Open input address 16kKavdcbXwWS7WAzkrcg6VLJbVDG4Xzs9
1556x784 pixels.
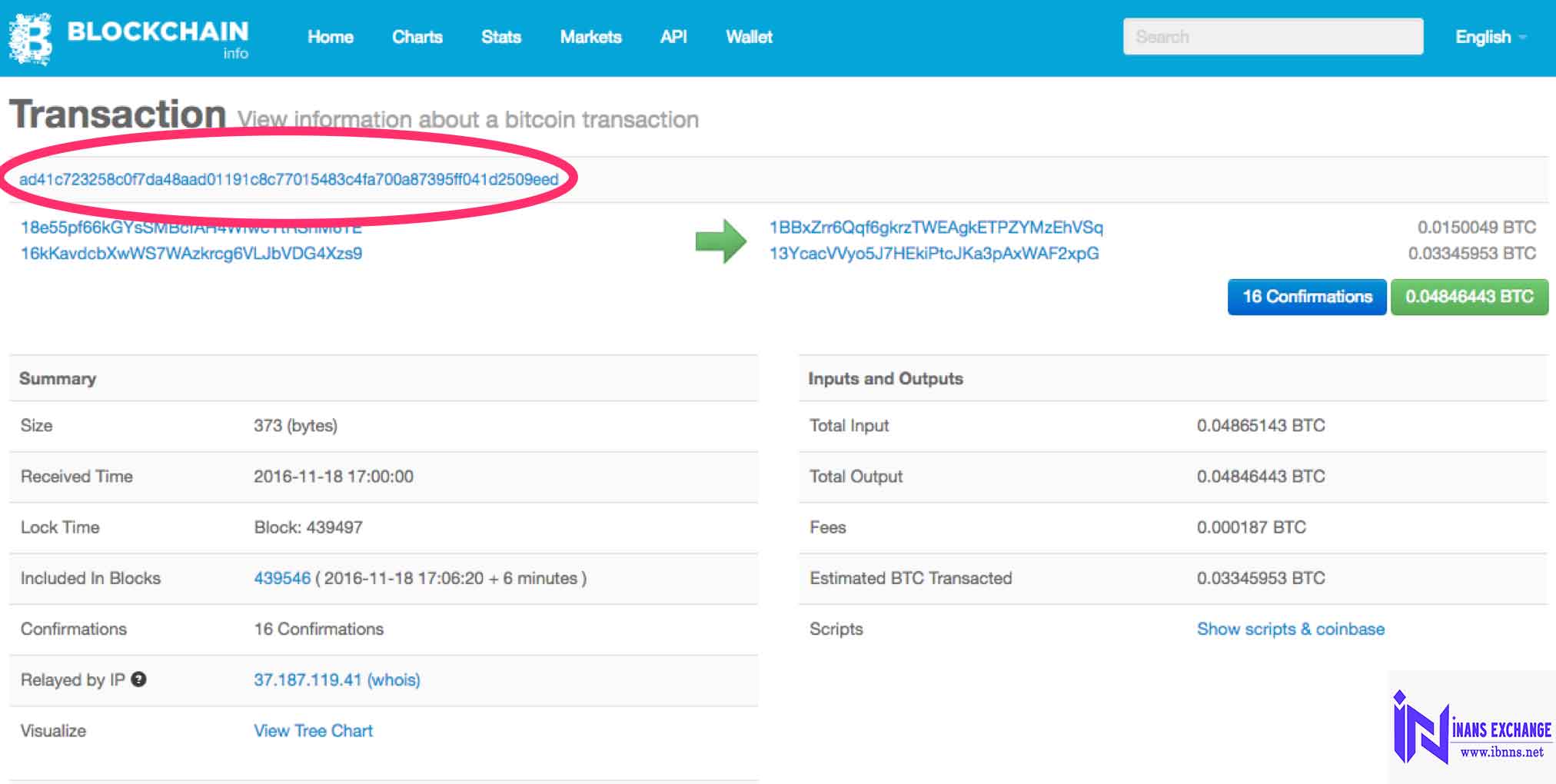tap(191, 254)
